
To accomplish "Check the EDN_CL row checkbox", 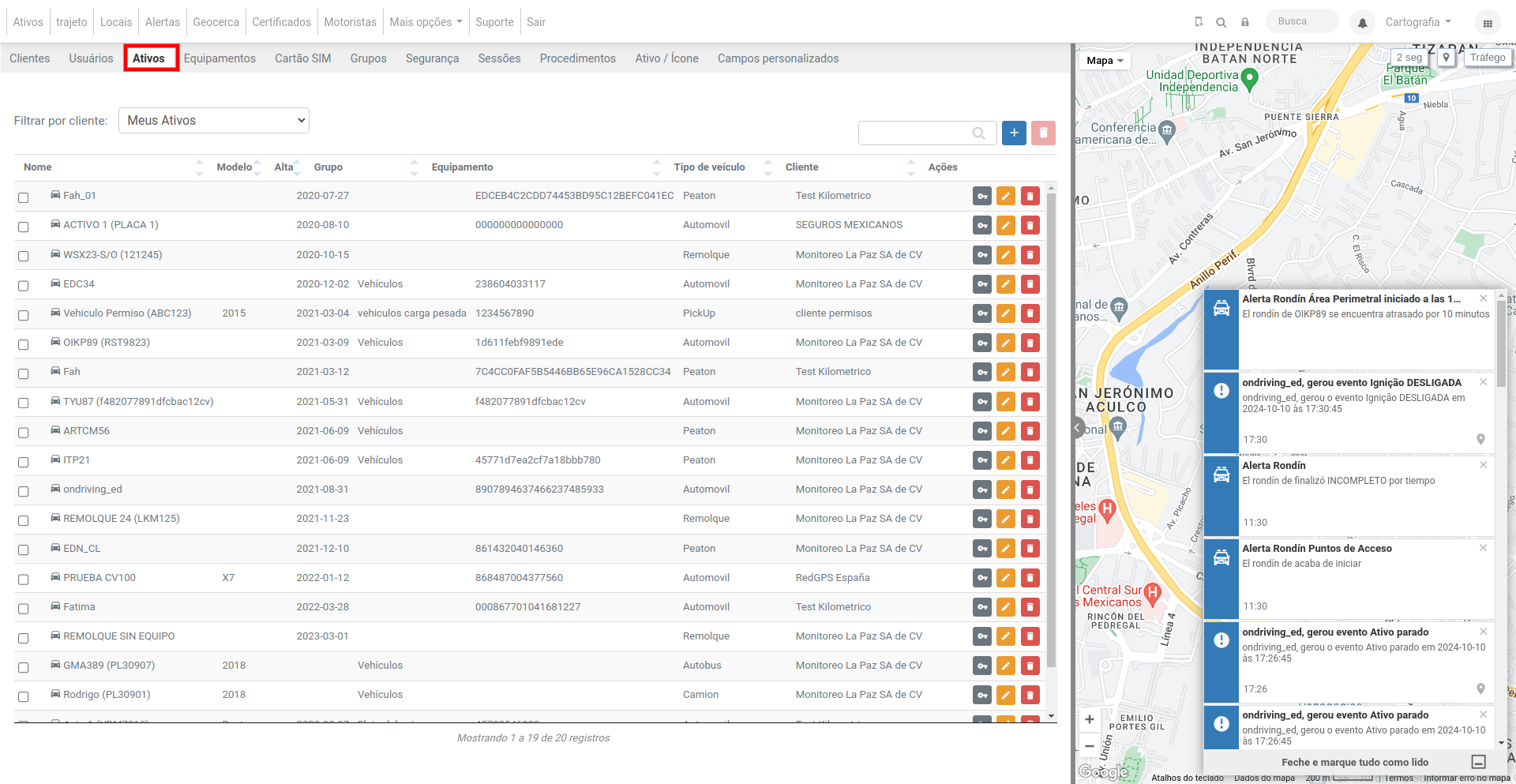I will tap(24, 550).
